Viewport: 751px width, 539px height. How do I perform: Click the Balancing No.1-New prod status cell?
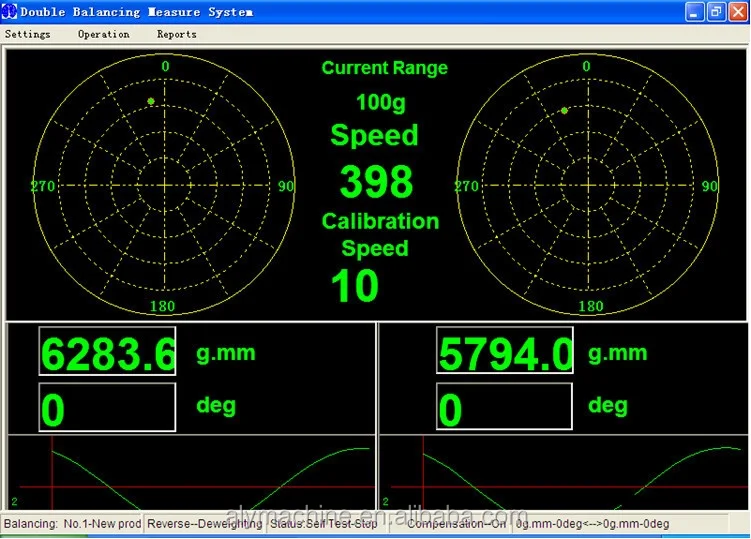click(72, 524)
